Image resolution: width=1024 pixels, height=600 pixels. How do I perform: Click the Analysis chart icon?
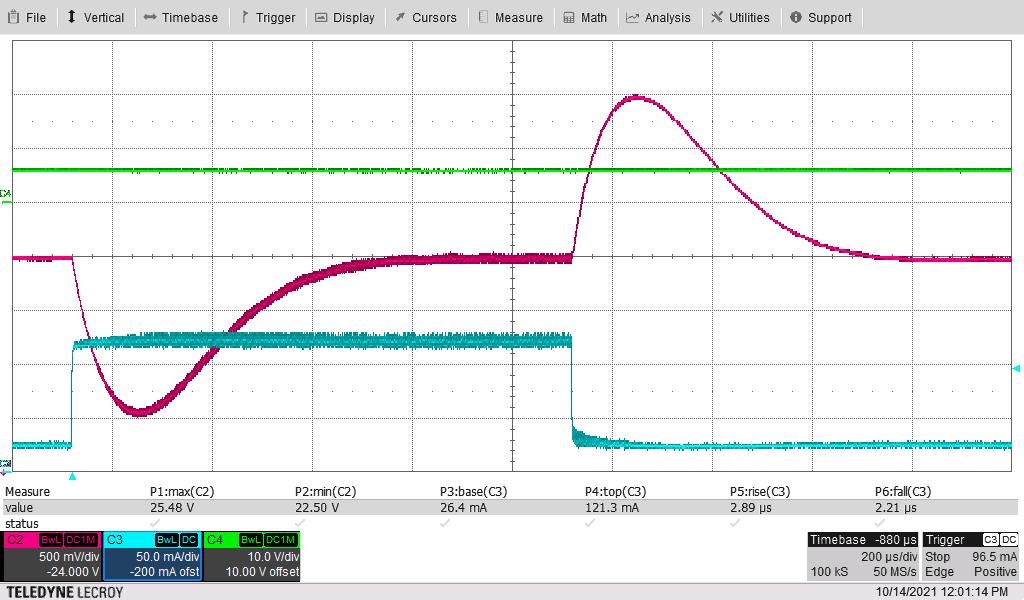point(633,16)
